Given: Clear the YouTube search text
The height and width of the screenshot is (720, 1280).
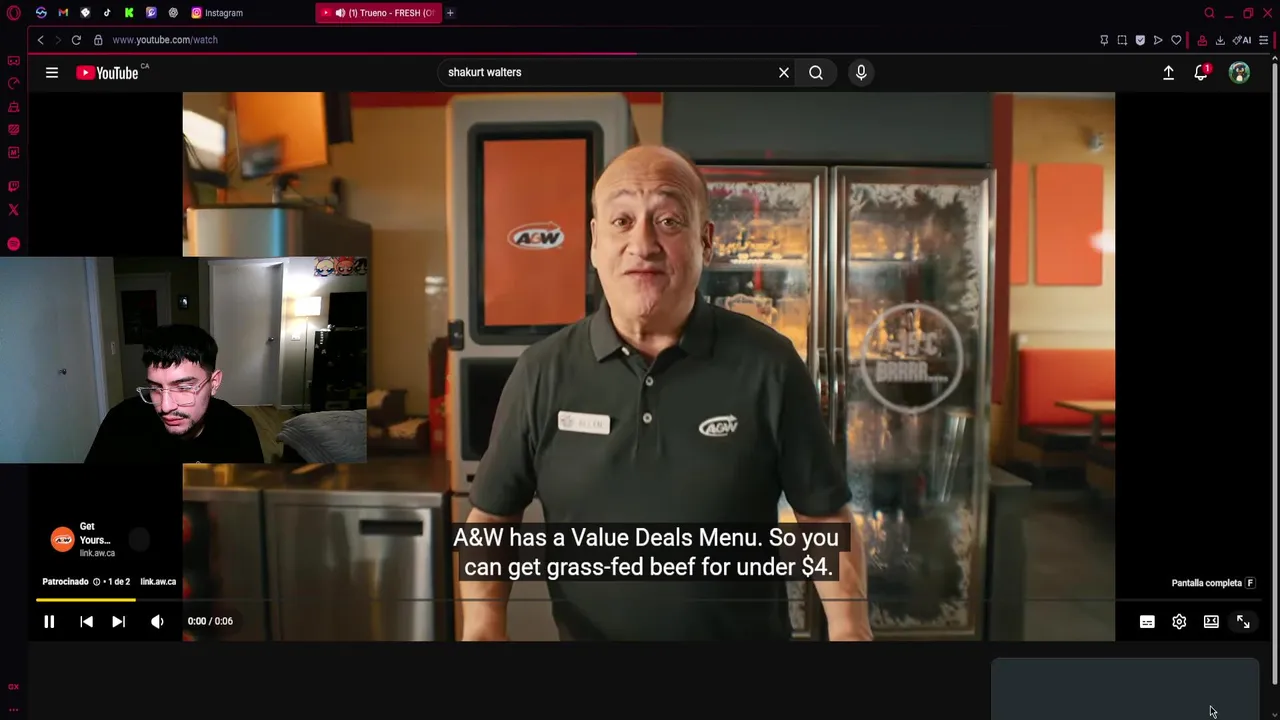Looking at the screenshot, I should click(784, 72).
